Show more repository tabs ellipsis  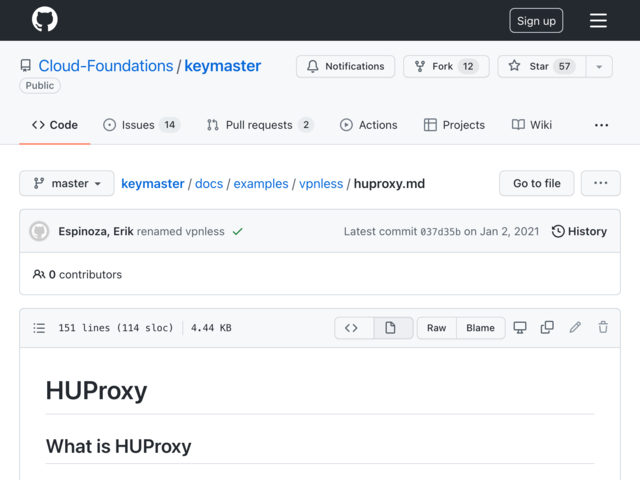click(x=601, y=125)
